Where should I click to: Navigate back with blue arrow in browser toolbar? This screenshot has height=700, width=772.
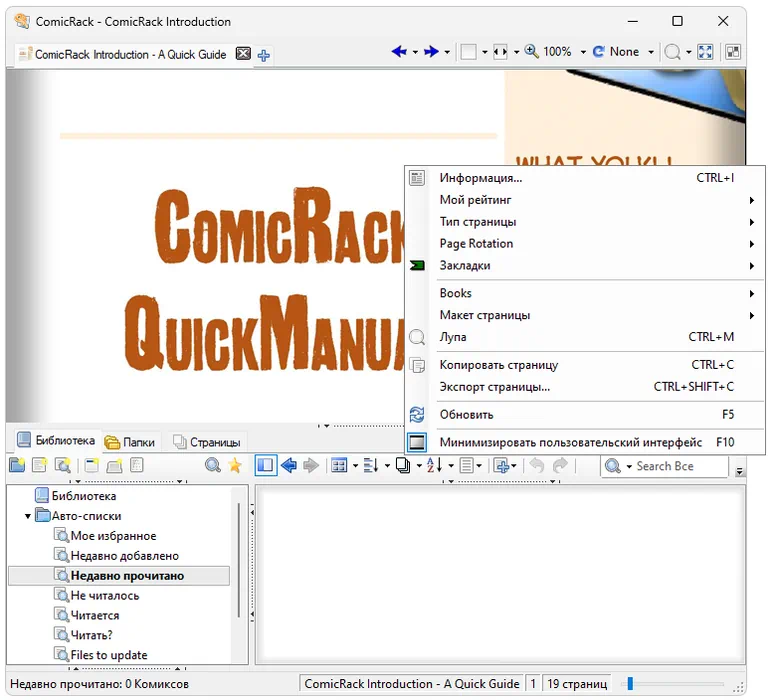click(289, 465)
